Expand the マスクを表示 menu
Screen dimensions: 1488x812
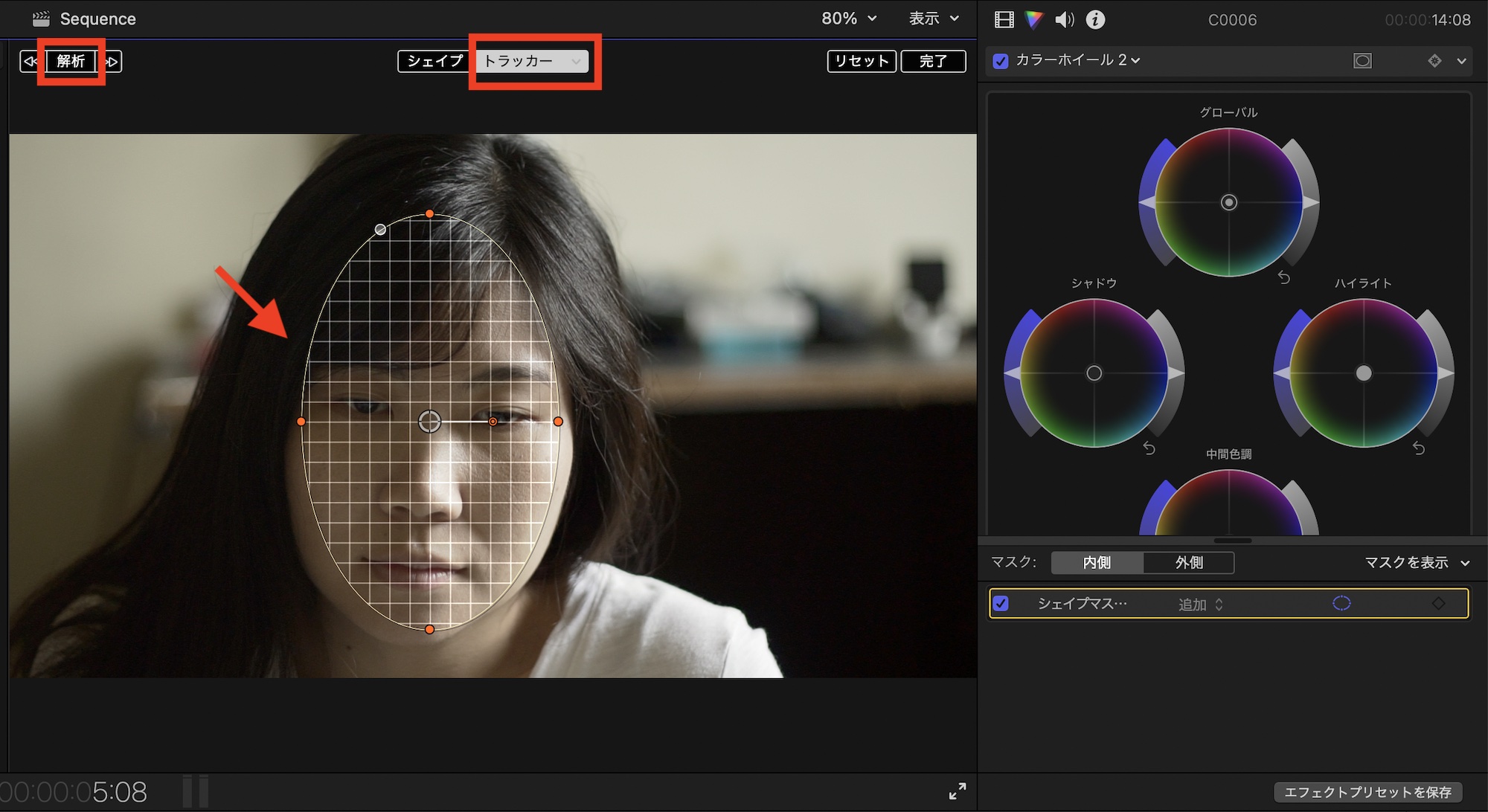[x=1416, y=563]
